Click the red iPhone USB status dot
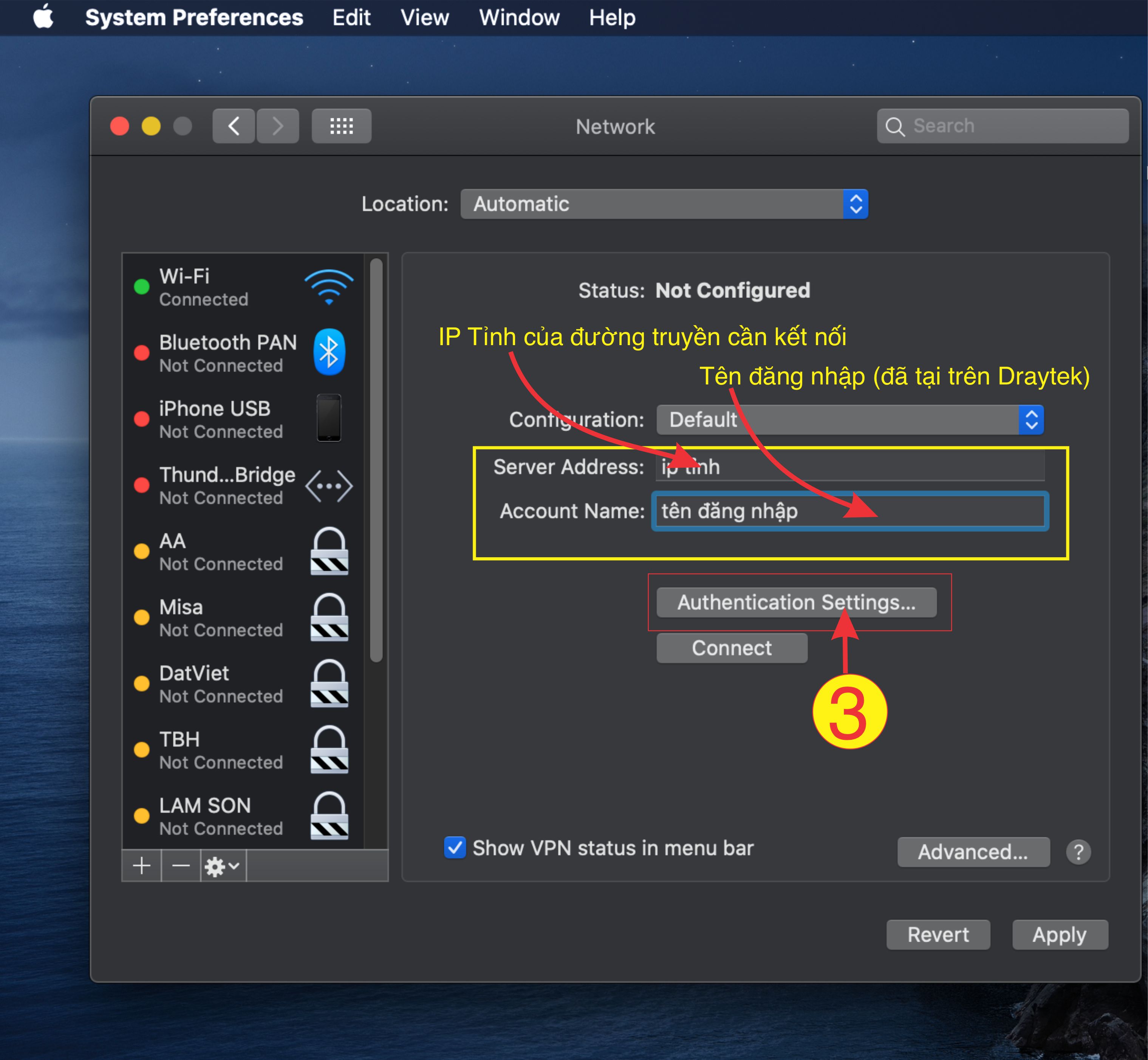The height and width of the screenshot is (1060, 1148). [x=142, y=419]
